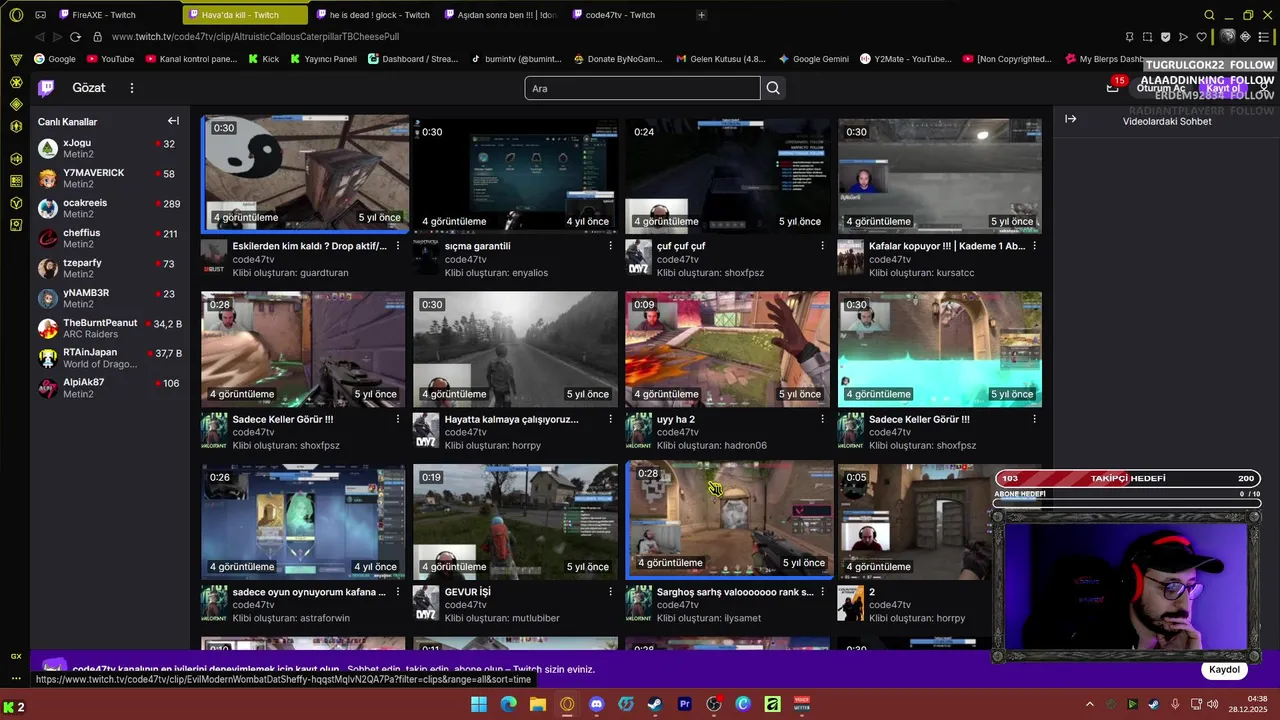The height and width of the screenshot is (720, 1280).
Task: Switch to the Hava'da kill - Twitch tab
Action: (246, 15)
